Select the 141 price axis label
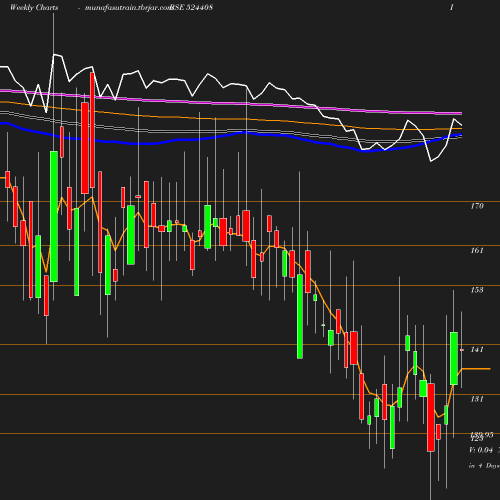Viewport: 500px width, 500px height. pos(477,349)
